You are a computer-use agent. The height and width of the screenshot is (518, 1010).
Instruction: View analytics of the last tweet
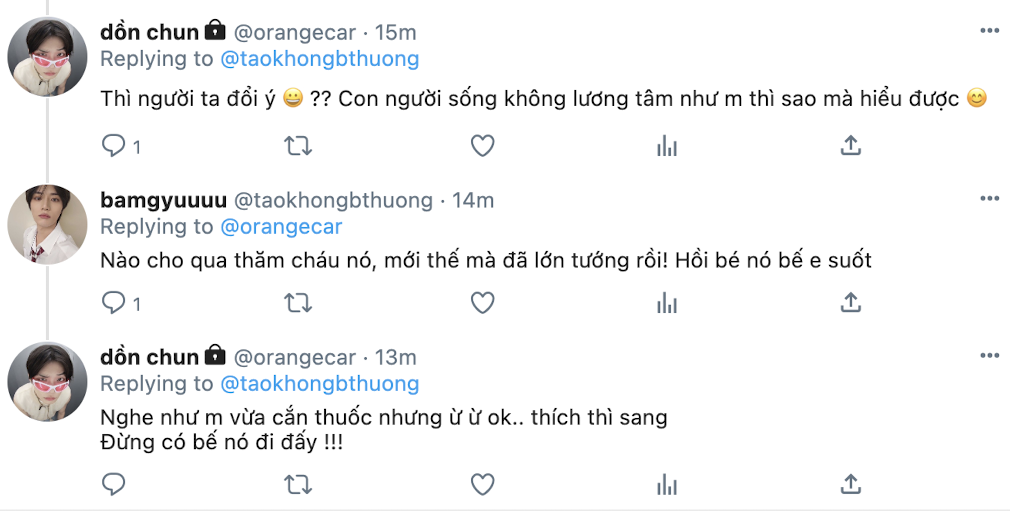click(667, 485)
